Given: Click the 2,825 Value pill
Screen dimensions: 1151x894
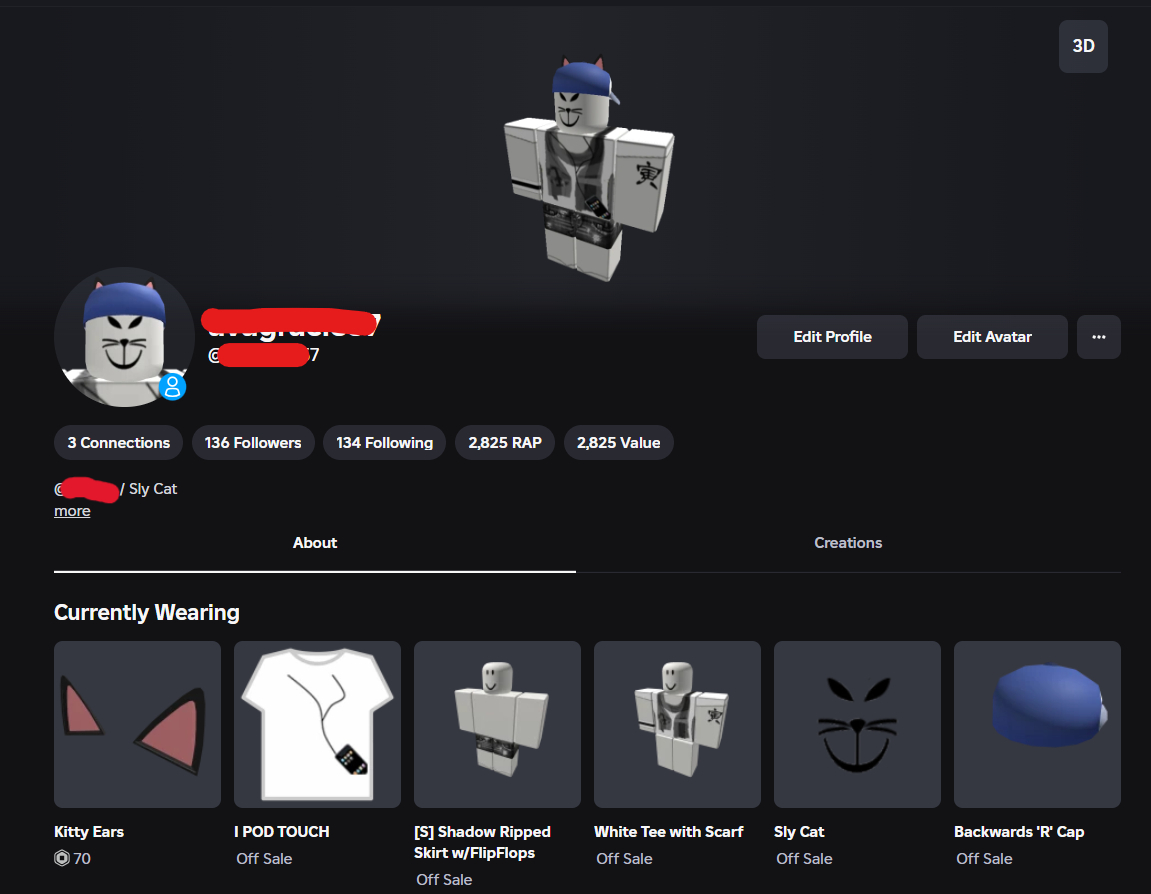Looking at the screenshot, I should click(618, 443).
